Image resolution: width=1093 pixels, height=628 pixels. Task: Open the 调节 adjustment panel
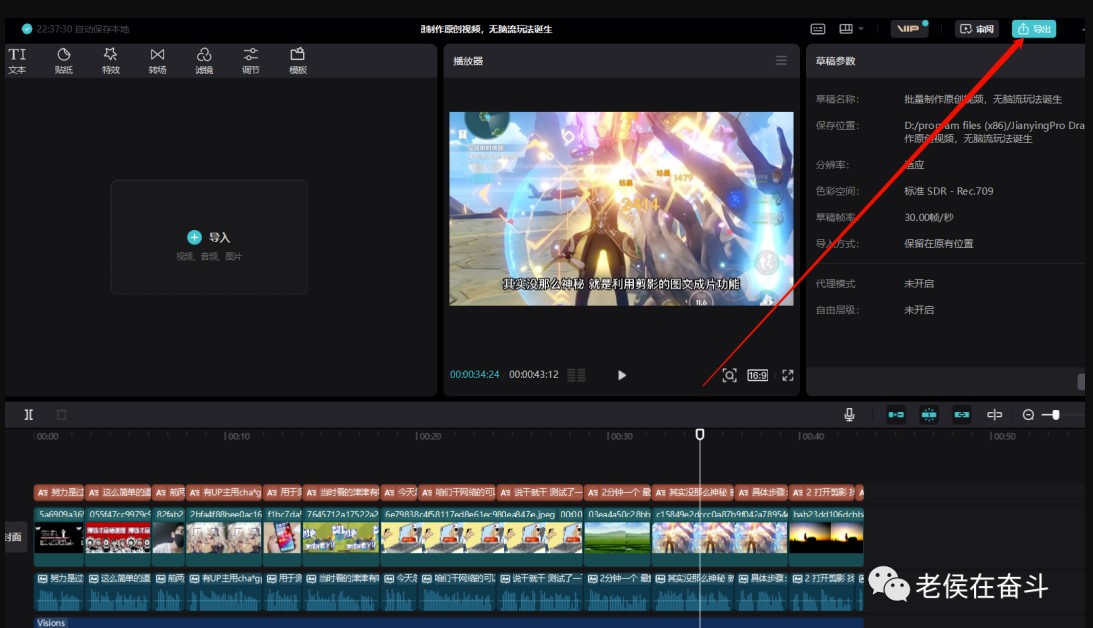(x=250, y=60)
